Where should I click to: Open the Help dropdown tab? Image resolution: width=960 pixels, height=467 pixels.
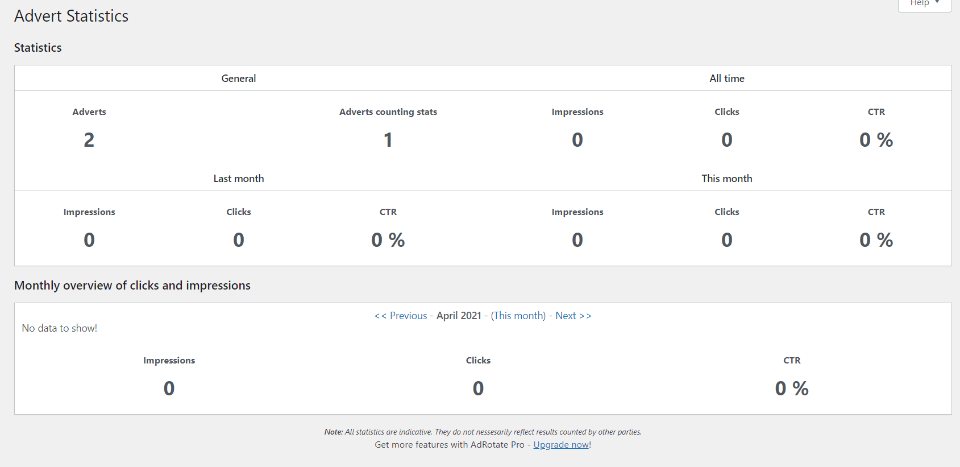coord(923,4)
